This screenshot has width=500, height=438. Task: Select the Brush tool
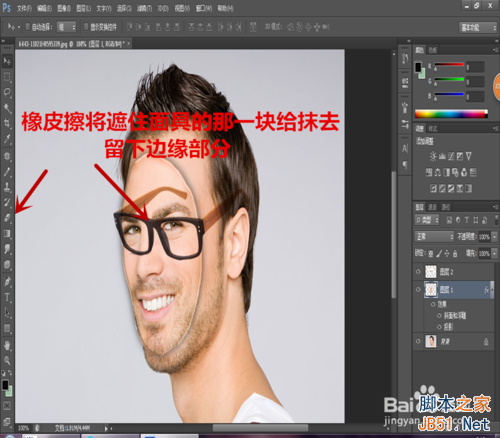click(7, 172)
